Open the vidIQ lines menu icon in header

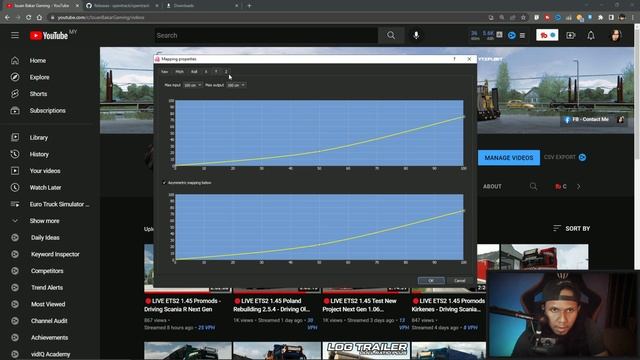(522, 36)
